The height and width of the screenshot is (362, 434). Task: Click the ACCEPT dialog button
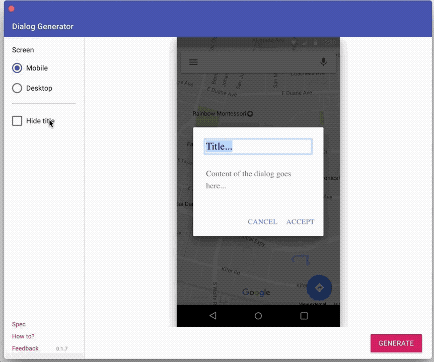coord(300,222)
